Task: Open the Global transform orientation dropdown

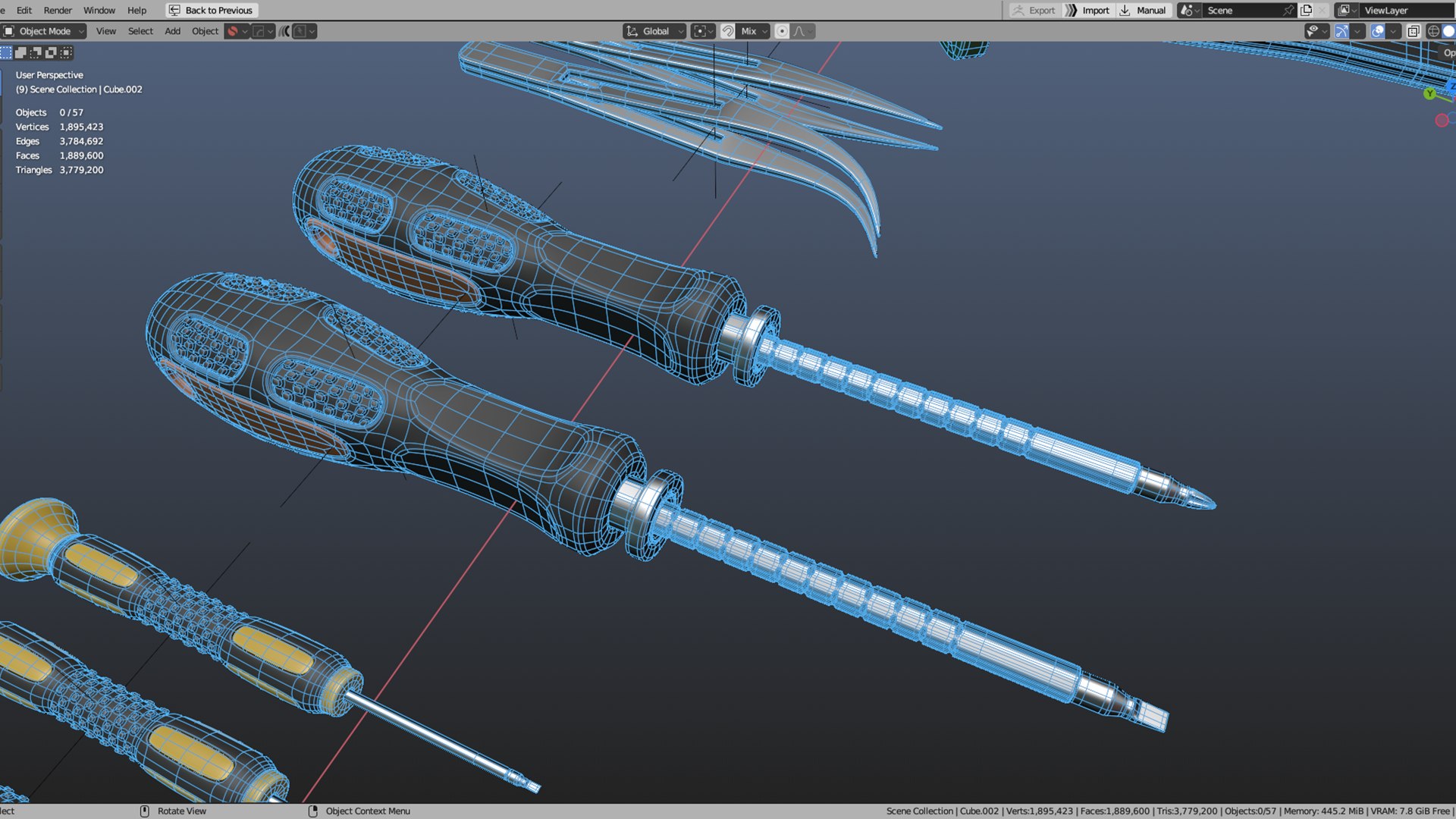Action: point(654,31)
